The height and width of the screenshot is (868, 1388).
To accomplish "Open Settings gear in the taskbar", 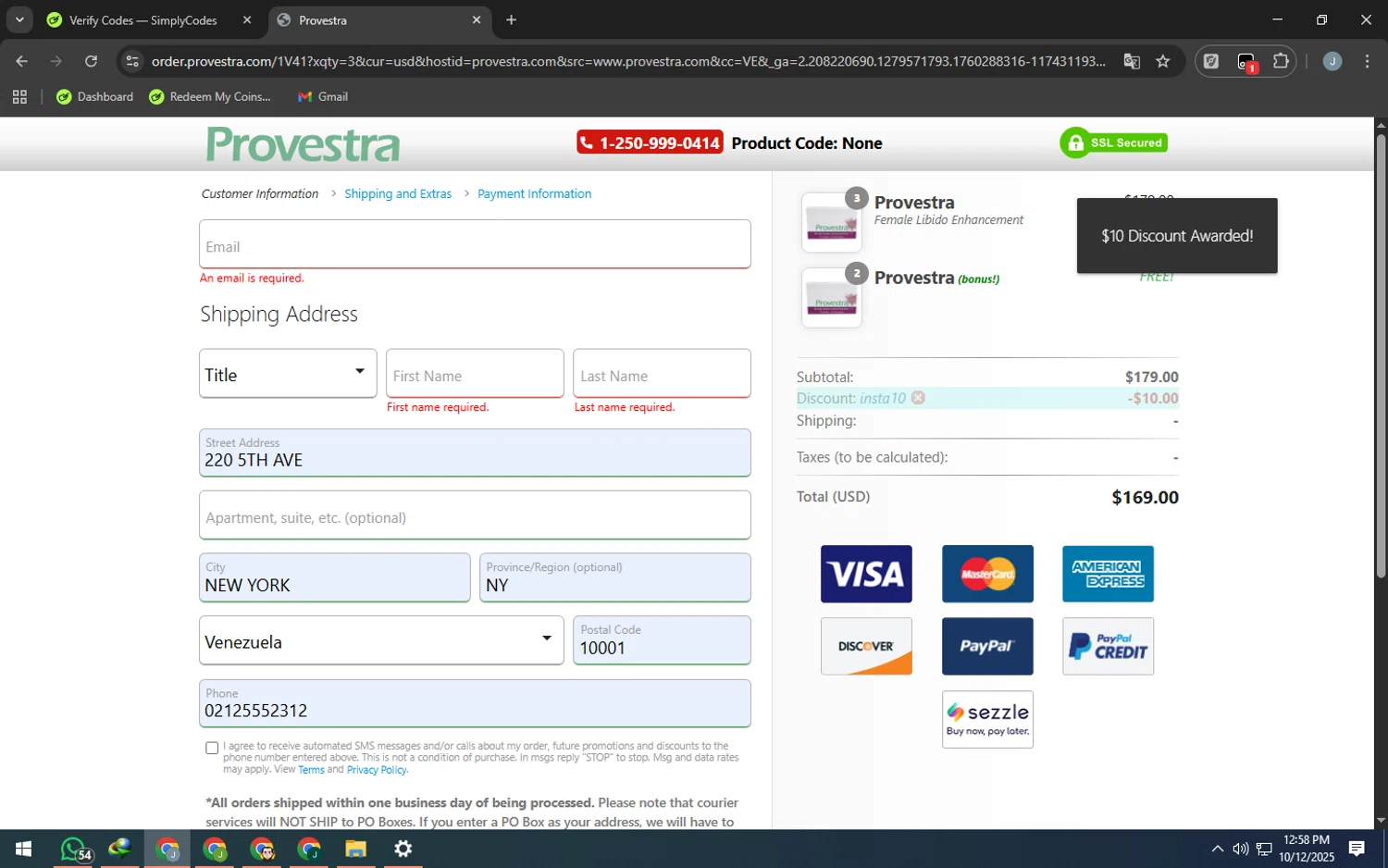I will [x=403, y=849].
